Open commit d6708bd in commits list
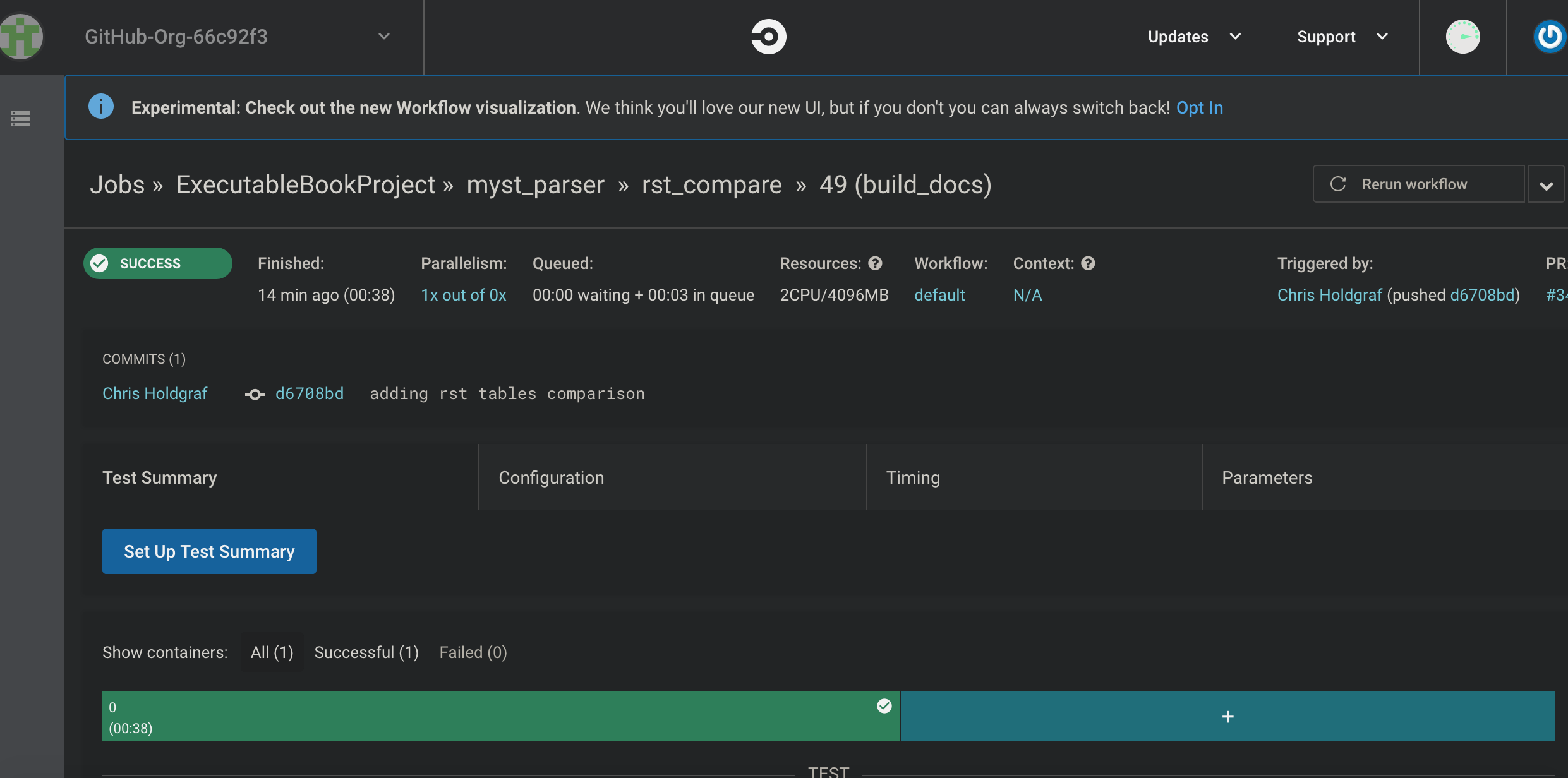This screenshot has height=778, width=1568. point(310,393)
